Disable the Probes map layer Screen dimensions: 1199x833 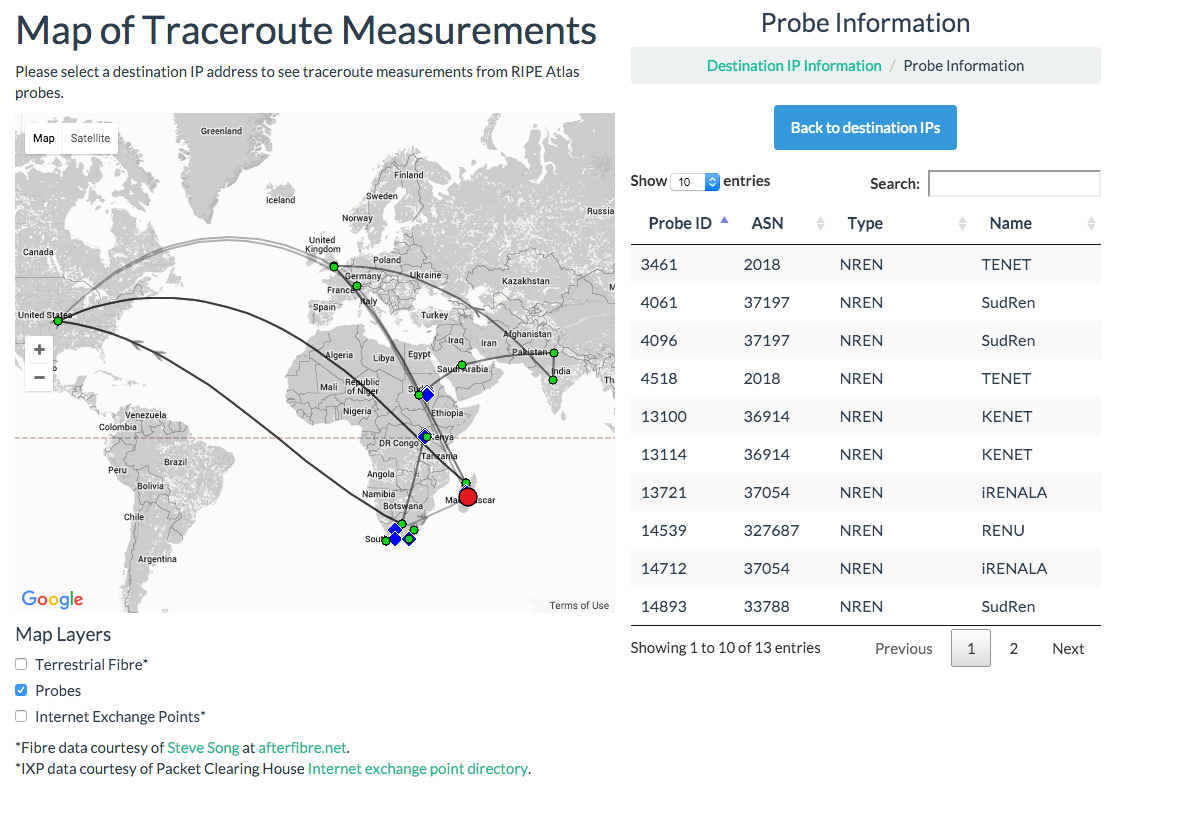21,690
